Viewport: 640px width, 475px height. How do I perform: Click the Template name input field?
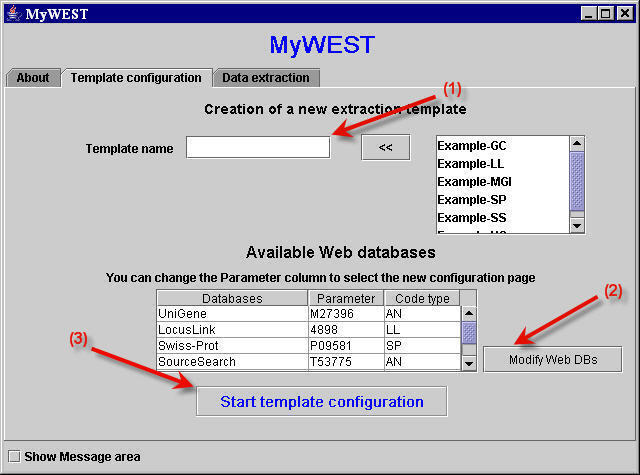coord(258,147)
